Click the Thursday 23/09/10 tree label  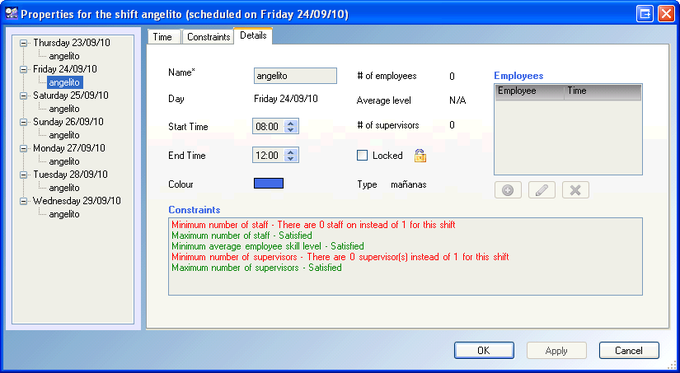click(72, 43)
